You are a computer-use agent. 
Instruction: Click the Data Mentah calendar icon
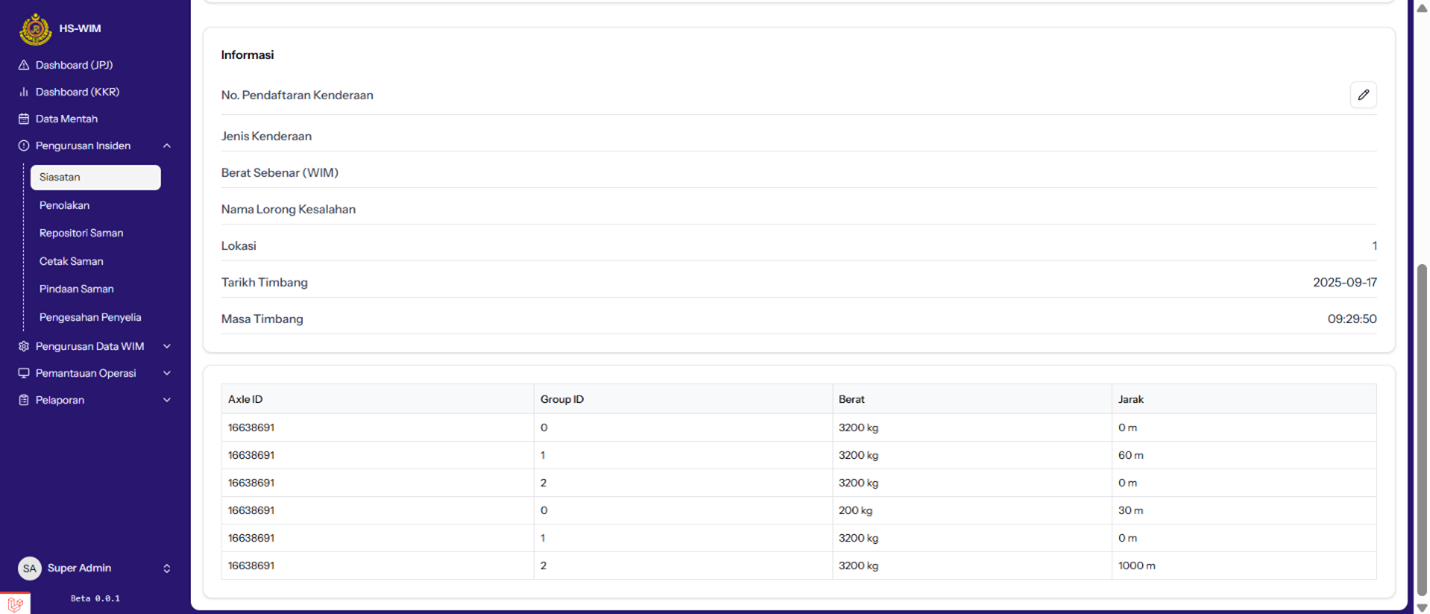pos(24,119)
